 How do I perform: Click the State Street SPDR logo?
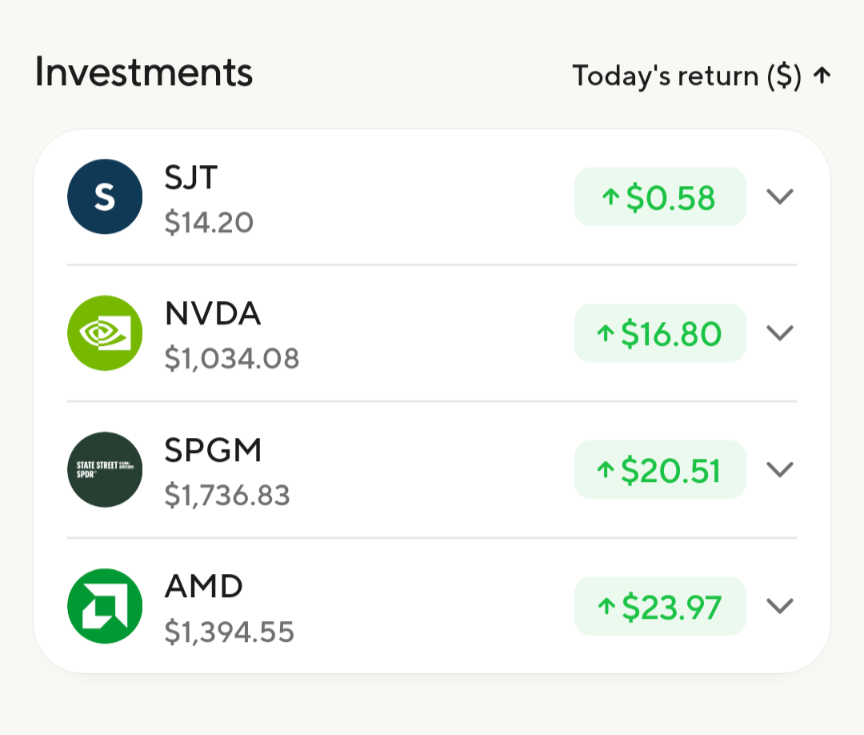(x=104, y=469)
